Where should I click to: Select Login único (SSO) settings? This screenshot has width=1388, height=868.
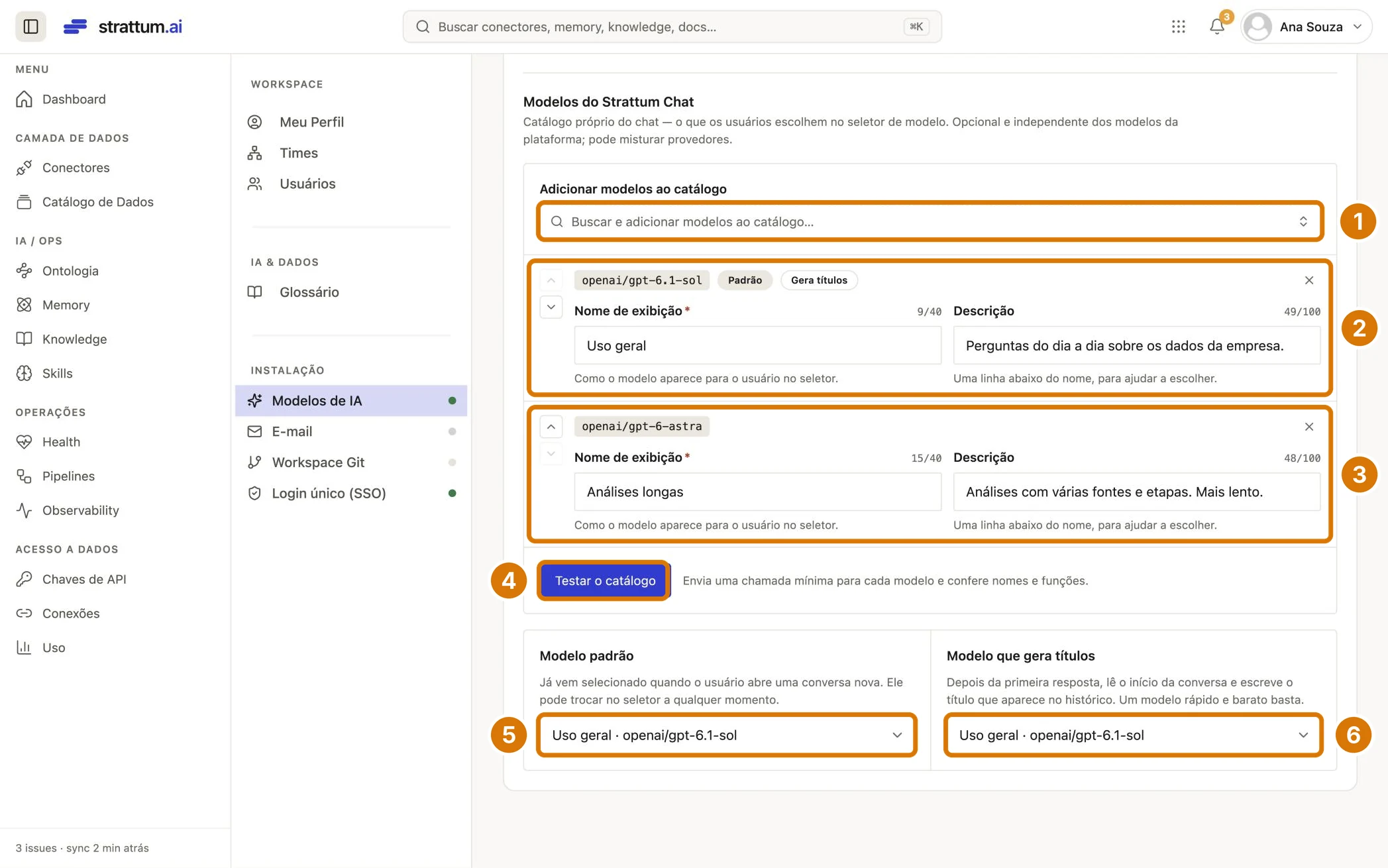351,493
